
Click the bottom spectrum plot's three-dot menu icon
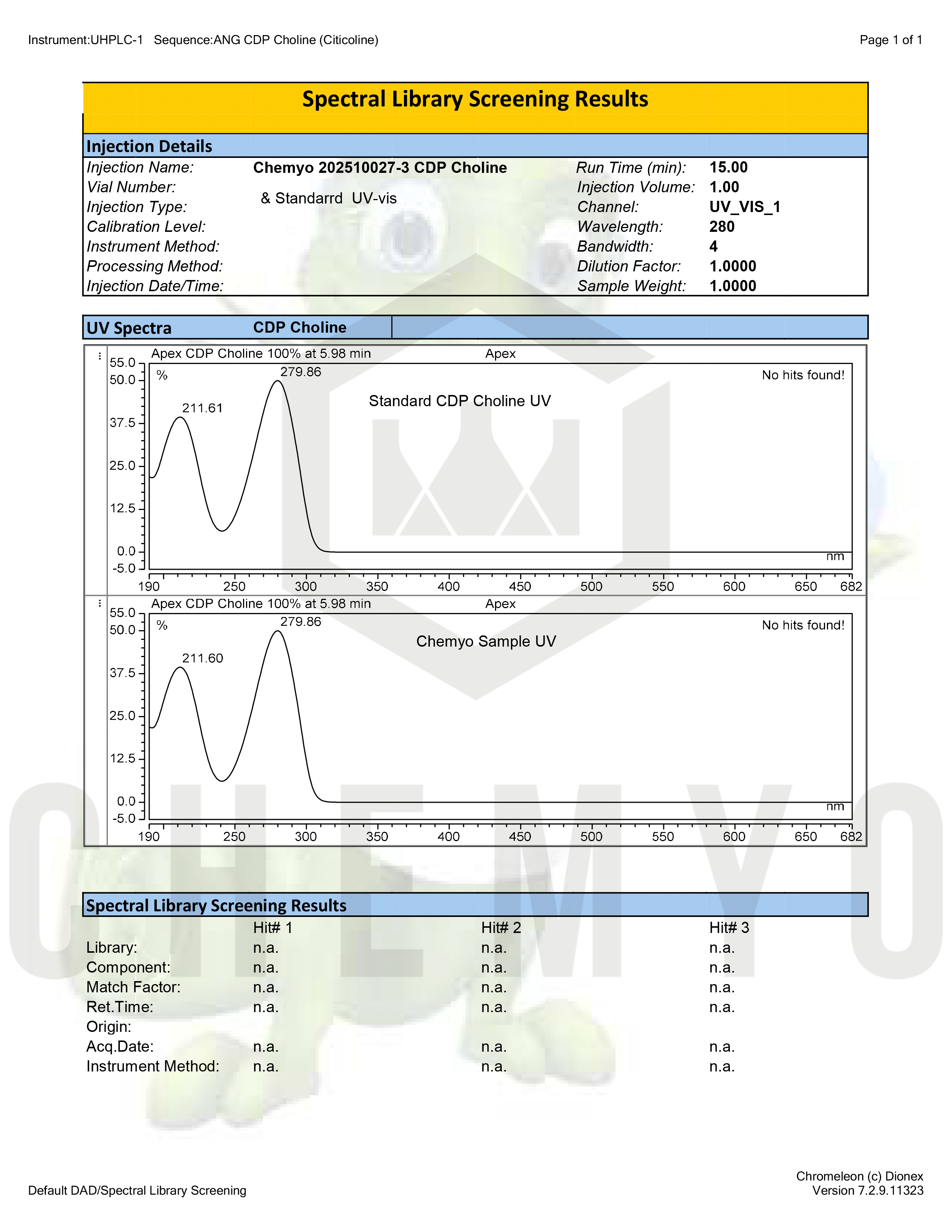pos(100,603)
